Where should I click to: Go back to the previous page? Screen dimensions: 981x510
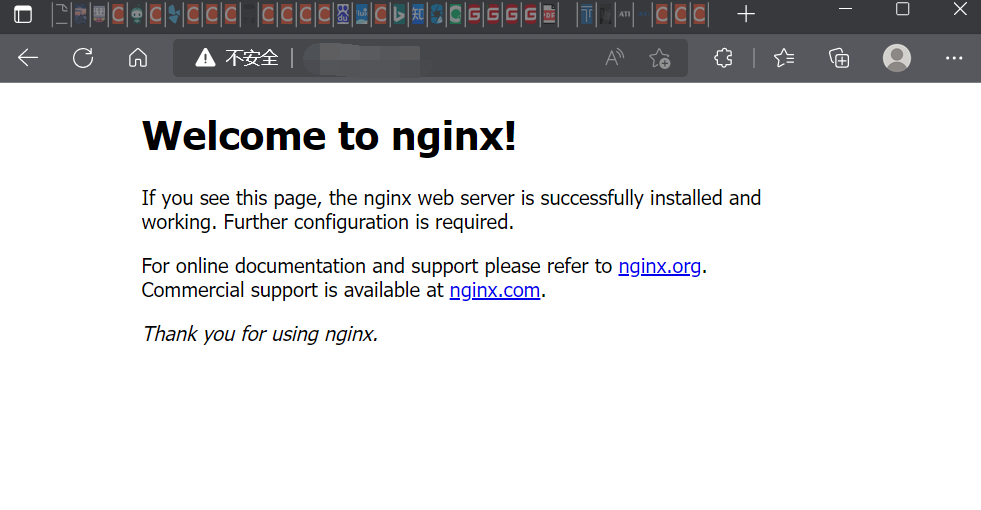click(28, 58)
